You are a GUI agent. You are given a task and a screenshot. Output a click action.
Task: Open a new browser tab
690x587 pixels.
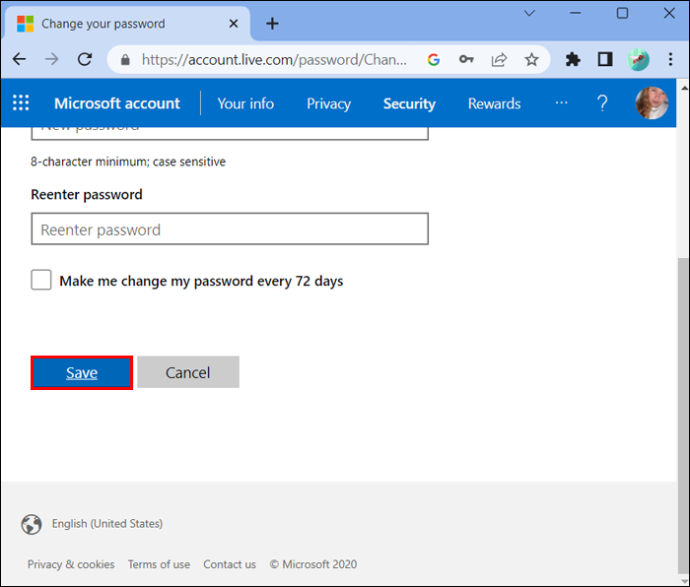coord(272,23)
